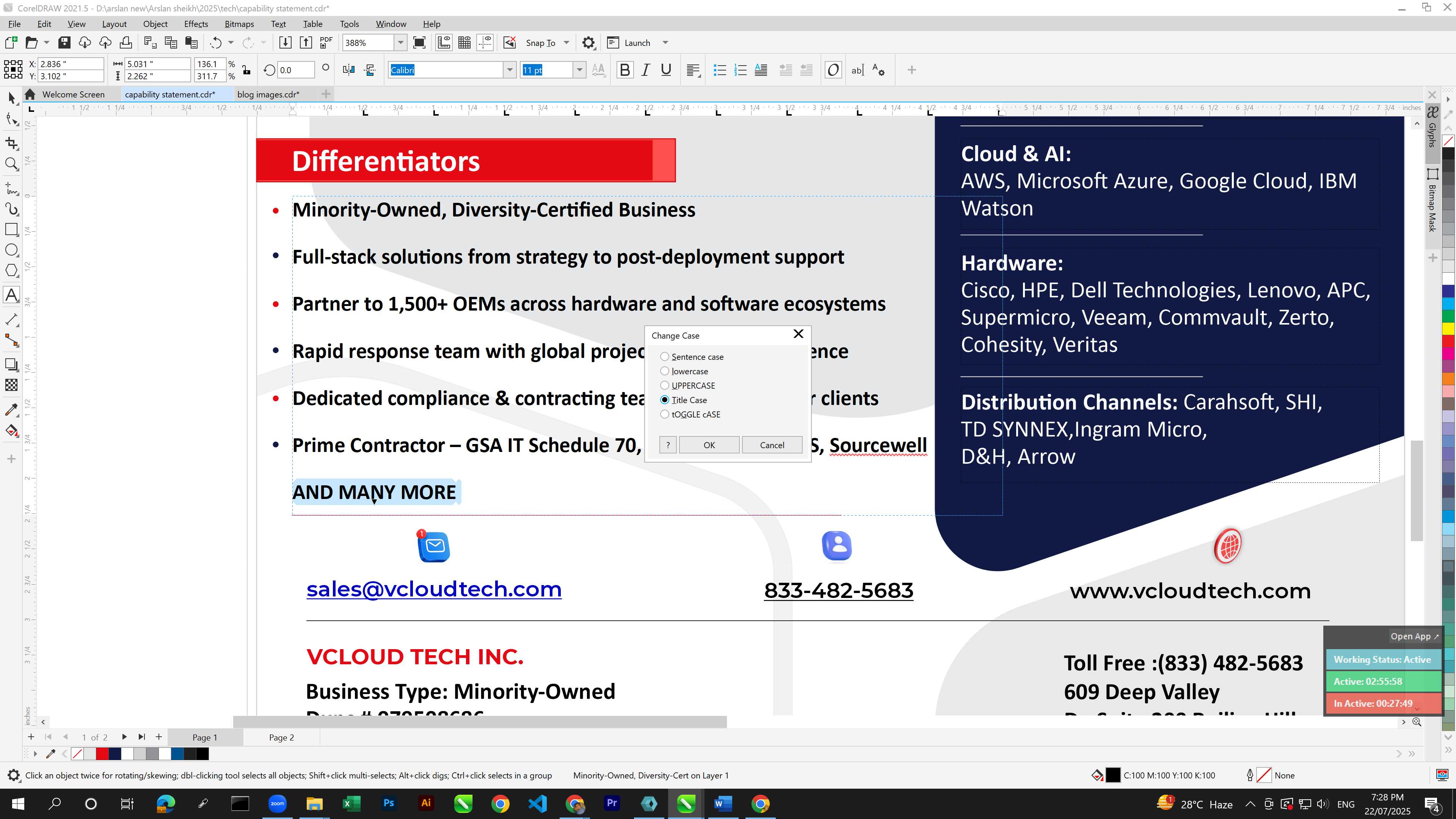Viewport: 1456px width, 819px height.
Task: Select the Interactive Fill tool
Action: [x=11, y=431]
